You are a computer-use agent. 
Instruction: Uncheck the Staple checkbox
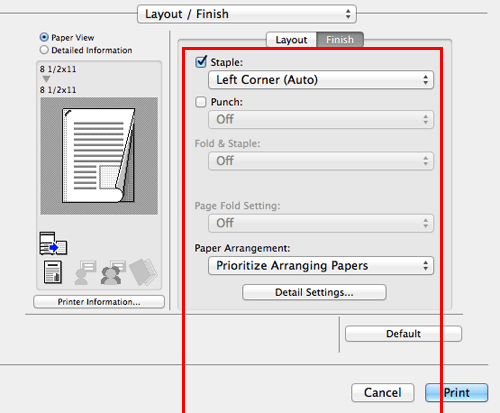coord(201,62)
